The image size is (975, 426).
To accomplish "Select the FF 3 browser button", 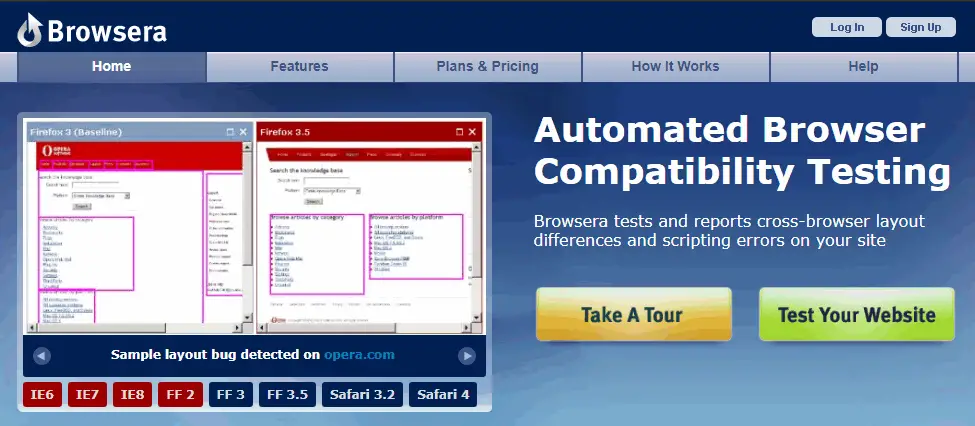I will click(x=231, y=395).
